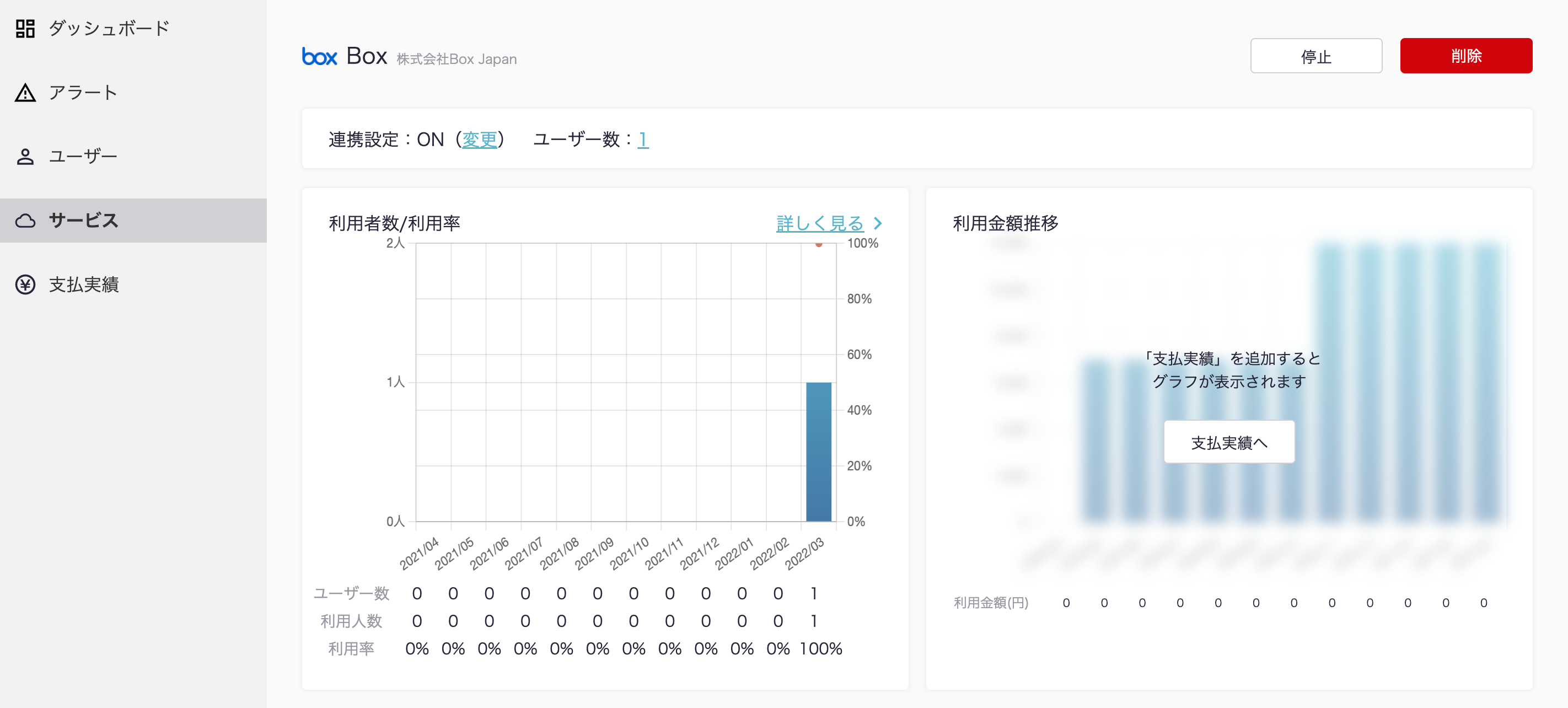The width and height of the screenshot is (1568, 708).
Task: Select サービス sidebar item
Action: pyautogui.click(x=83, y=221)
